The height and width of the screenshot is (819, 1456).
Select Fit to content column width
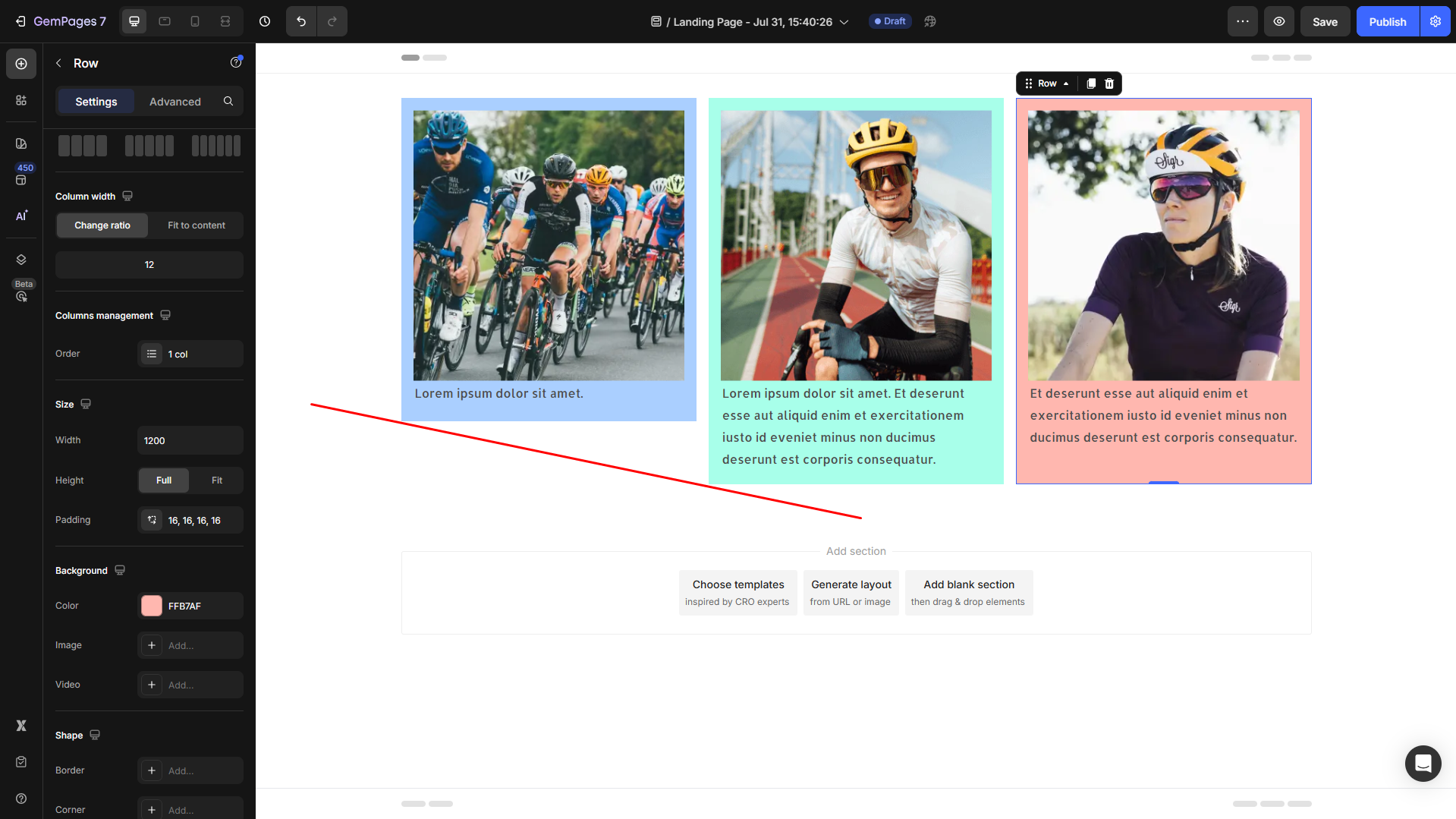pyautogui.click(x=196, y=225)
